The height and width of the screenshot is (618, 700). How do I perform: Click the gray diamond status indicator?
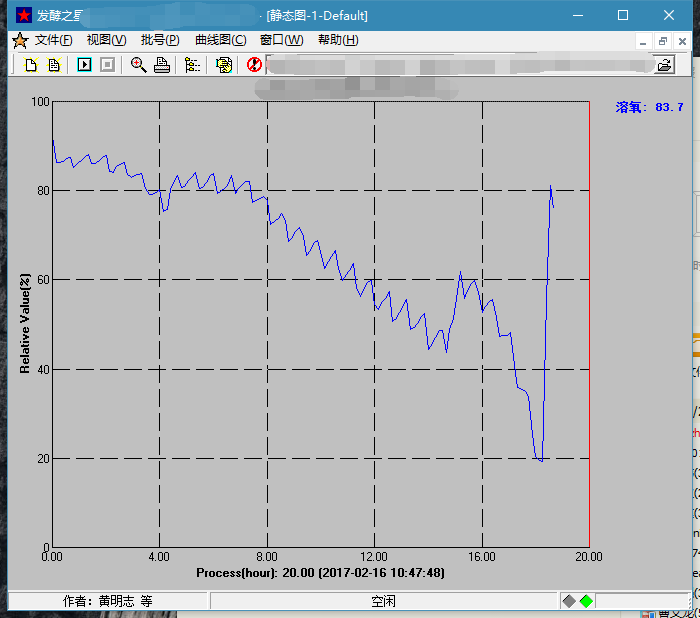click(x=569, y=601)
